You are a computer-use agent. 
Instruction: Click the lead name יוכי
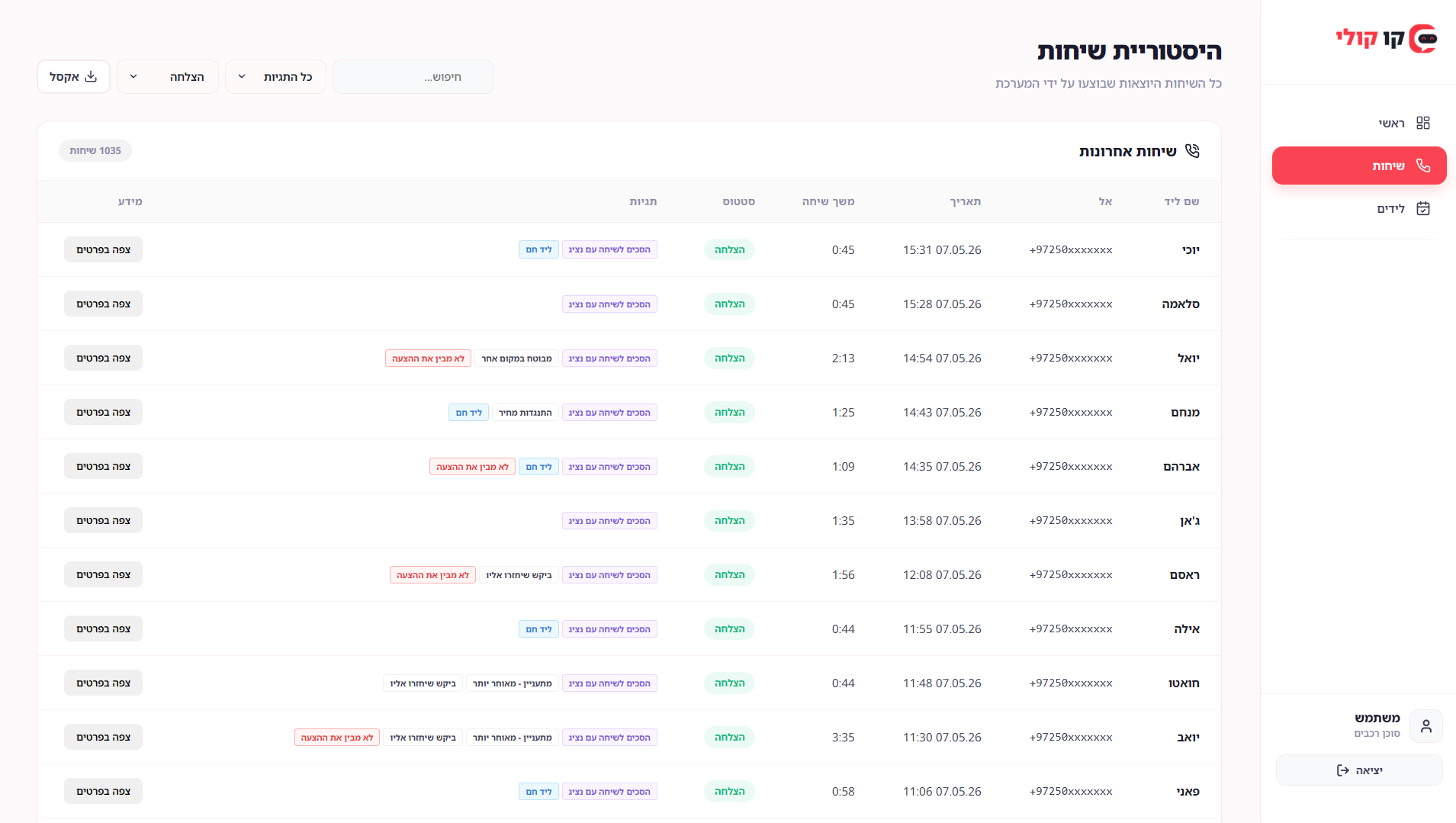pos(1191,249)
